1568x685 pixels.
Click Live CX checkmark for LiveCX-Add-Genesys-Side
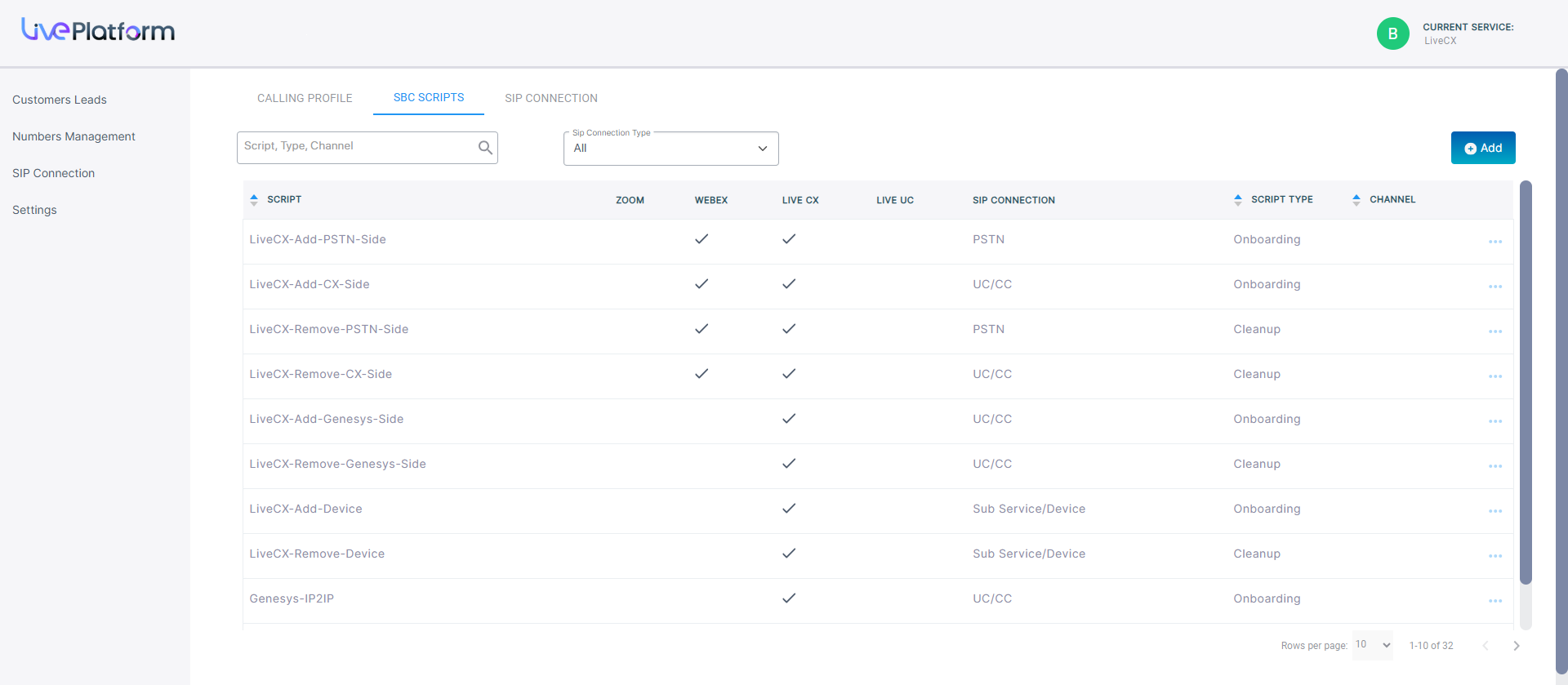point(789,419)
